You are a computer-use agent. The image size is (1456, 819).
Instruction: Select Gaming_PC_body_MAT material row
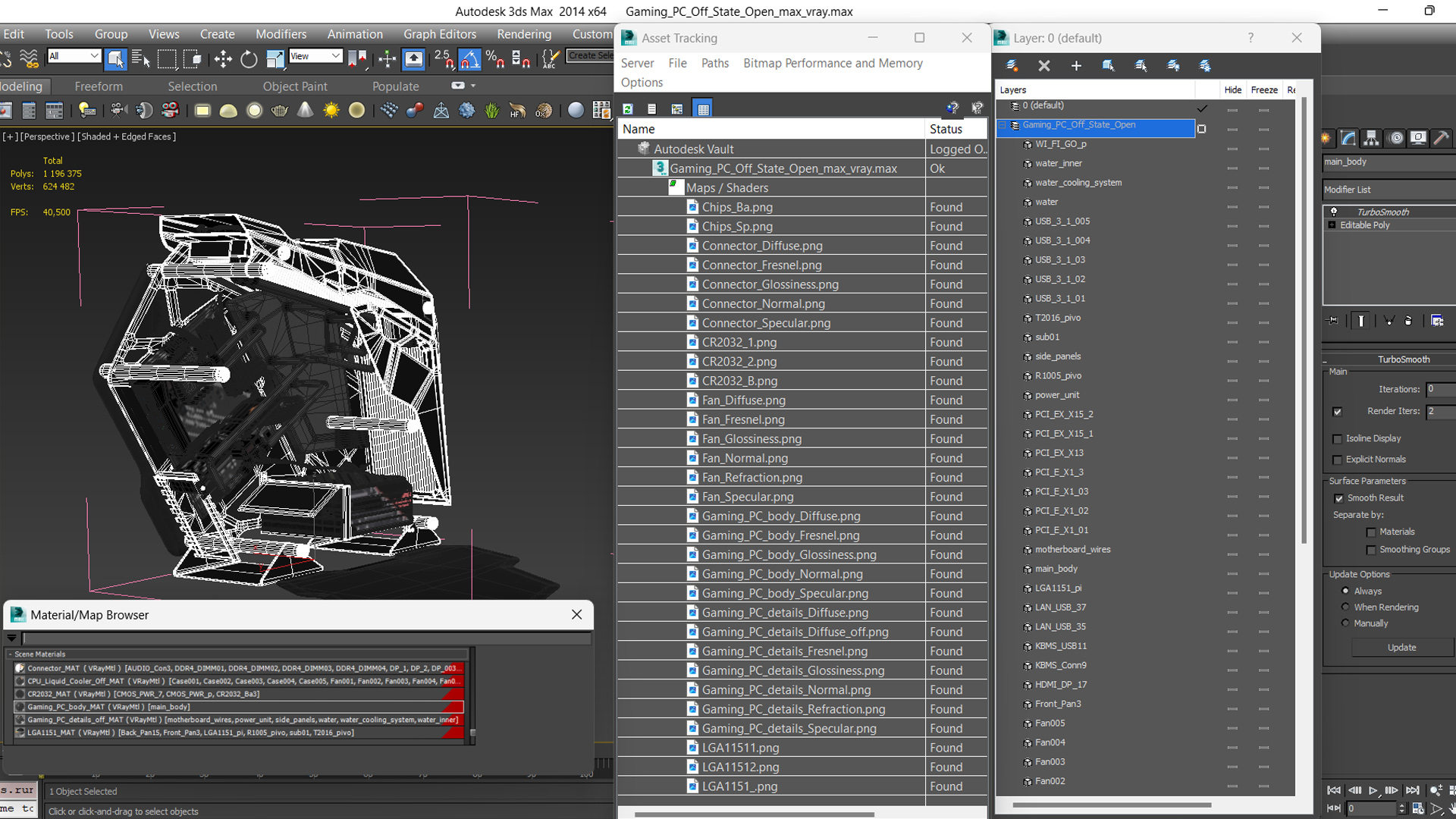(239, 707)
